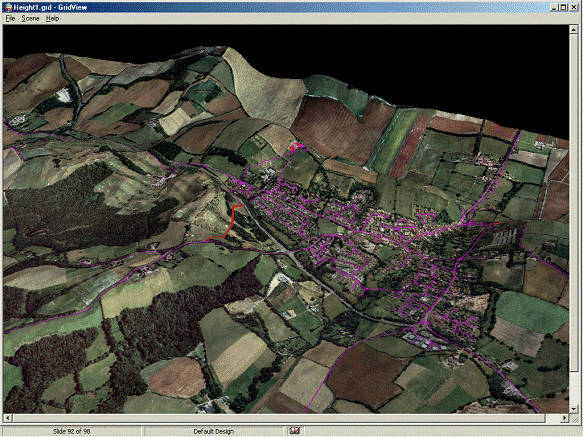Screen dimensions: 583x437
Task: Click the horizontal scrollbar track
Action: (286, 418)
